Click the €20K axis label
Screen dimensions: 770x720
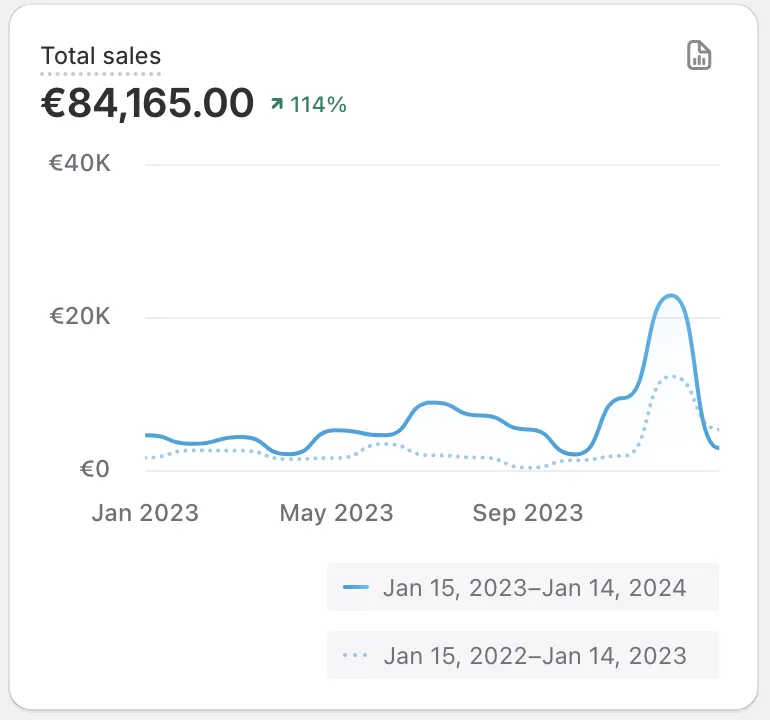[x=80, y=316]
